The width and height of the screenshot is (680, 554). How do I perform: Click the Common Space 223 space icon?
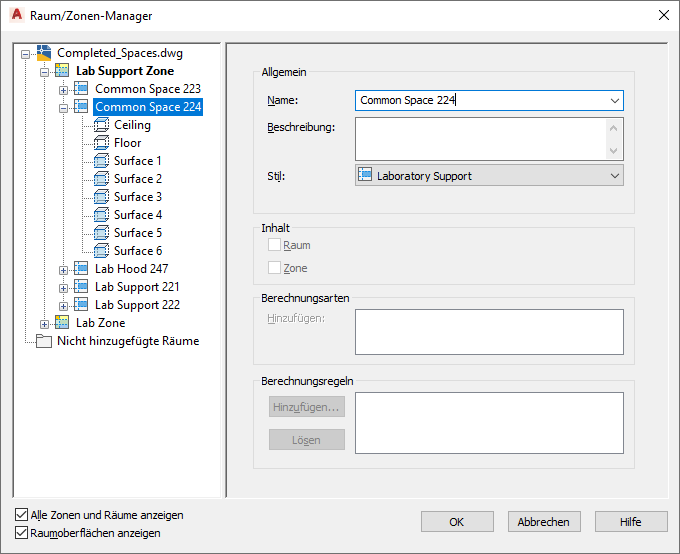[81, 89]
